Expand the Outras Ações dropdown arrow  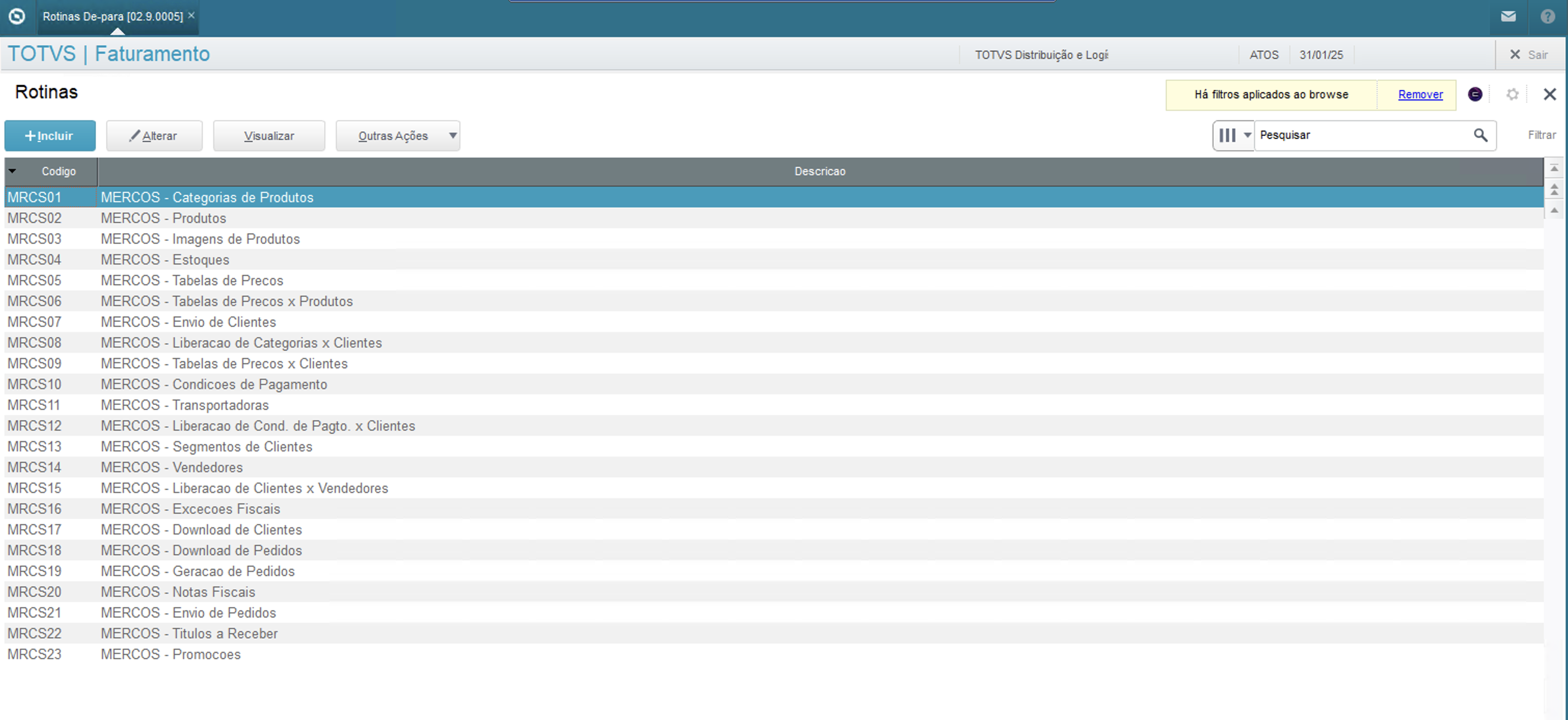tap(453, 136)
